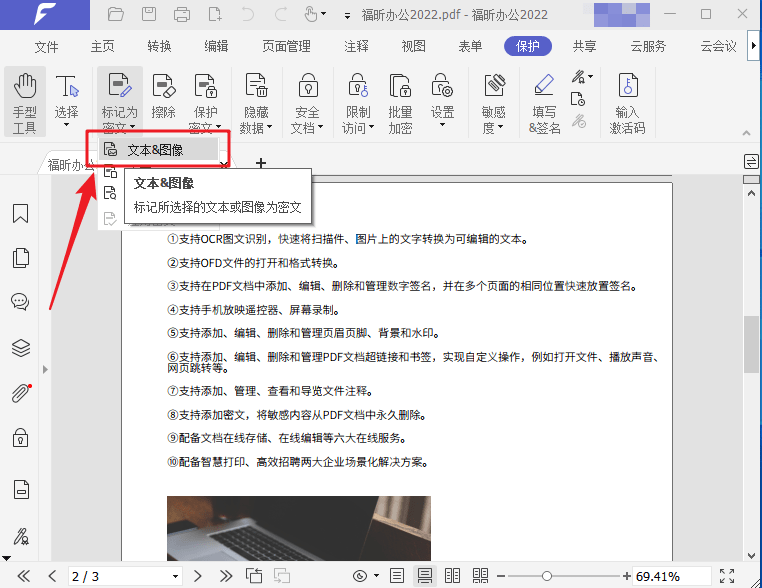Image resolution: width=762 pixels, height=588 pixels.
Task: Click the zoom slider handle in status bar
Action: pos(547,576)
